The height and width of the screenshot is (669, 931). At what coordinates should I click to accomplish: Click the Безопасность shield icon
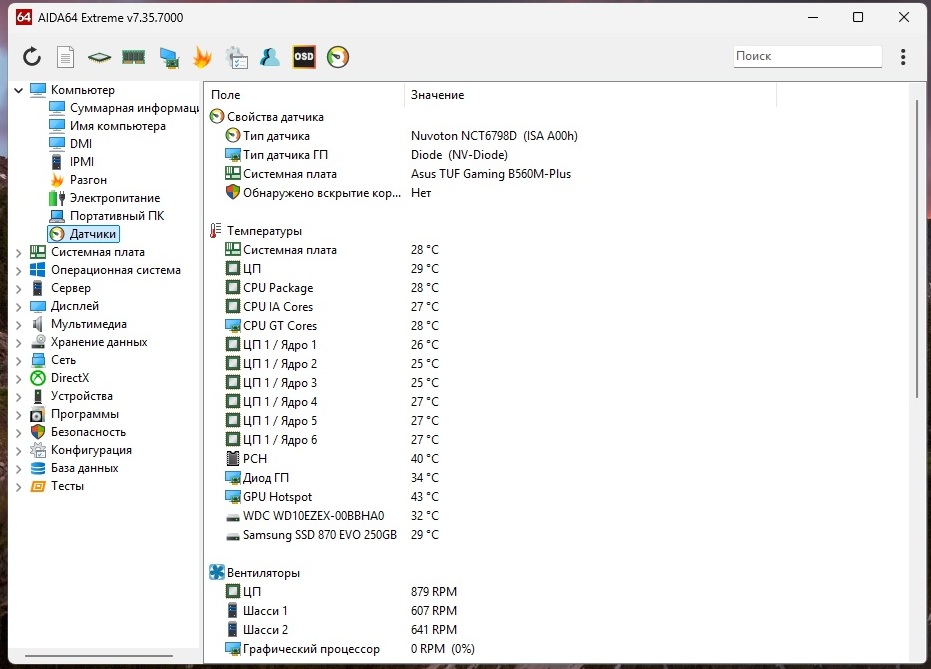38,432
